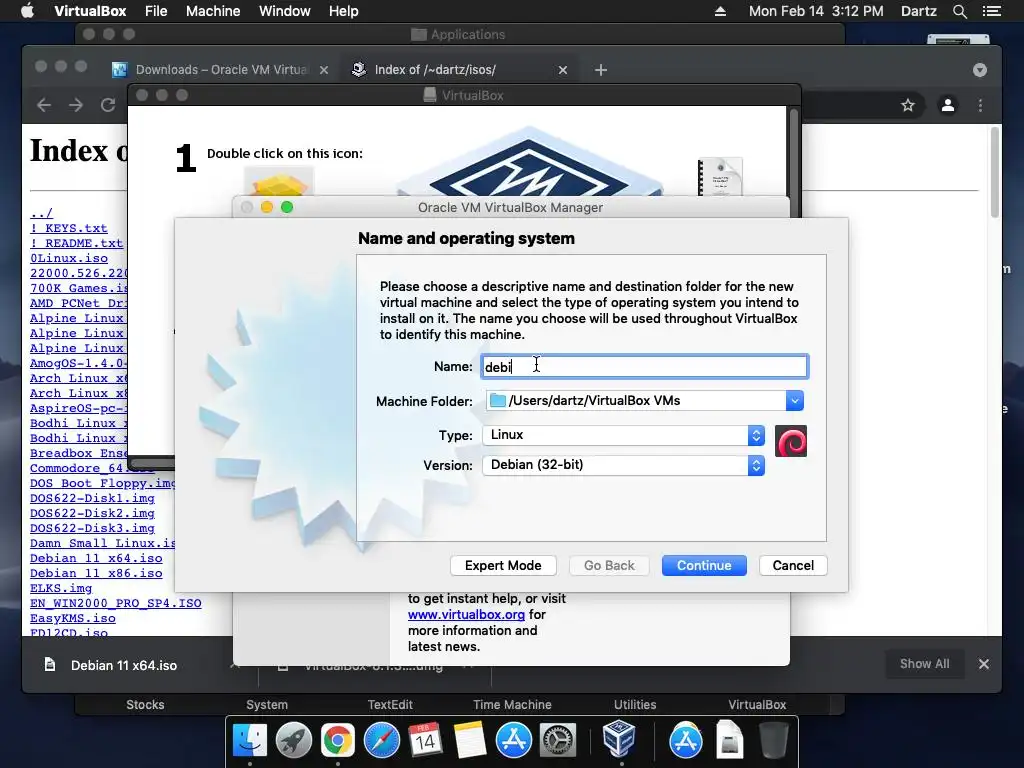Open Spotlight search magnifier
This screenshot has height=768, width=1024.
click(959, 11)
